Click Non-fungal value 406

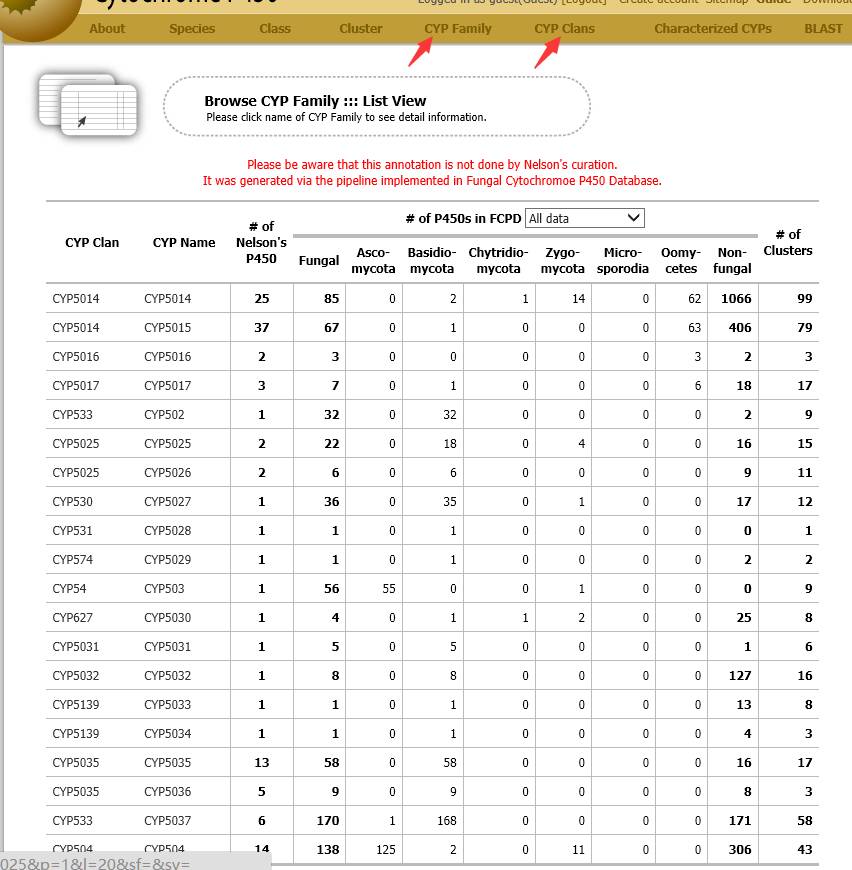pyautogui.click(x=740, y=327)
